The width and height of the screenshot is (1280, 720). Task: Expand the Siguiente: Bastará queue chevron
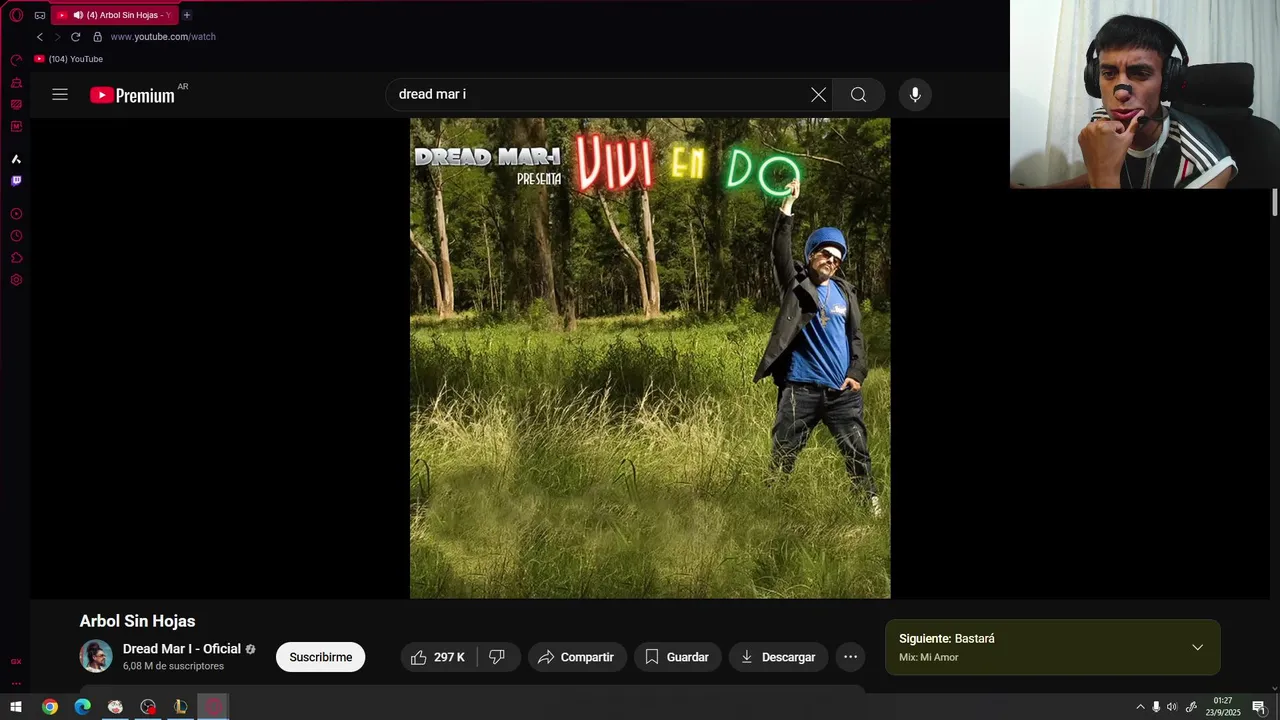1197,647
